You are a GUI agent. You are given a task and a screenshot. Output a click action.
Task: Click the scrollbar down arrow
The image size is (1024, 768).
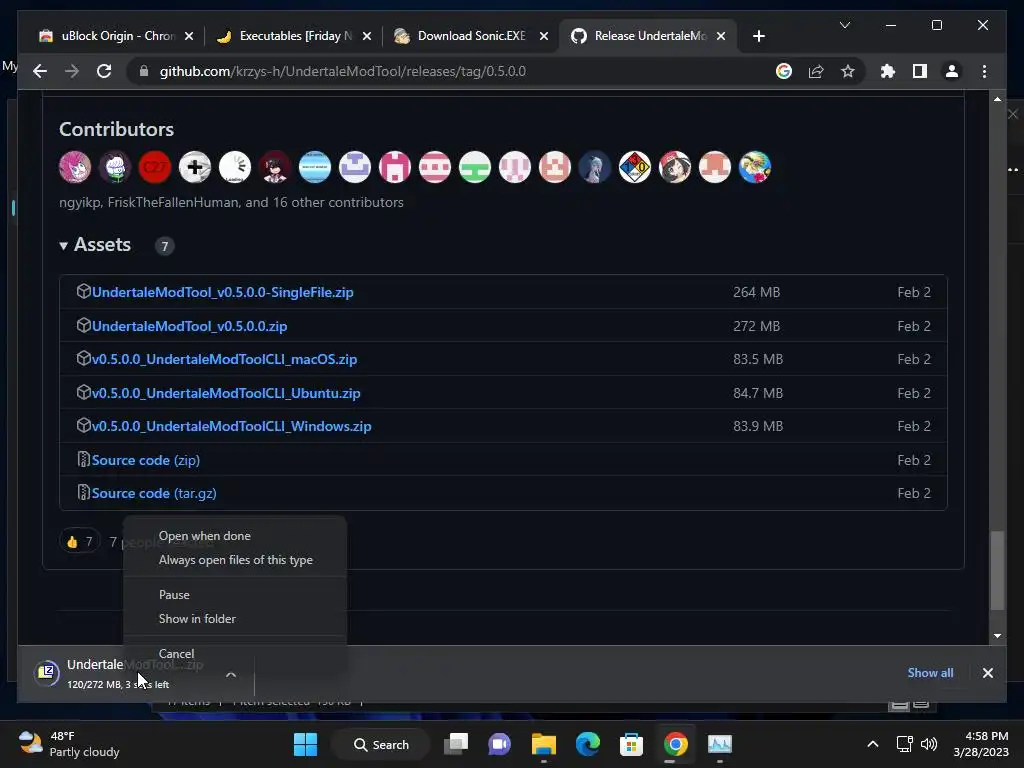pos(997,635)
